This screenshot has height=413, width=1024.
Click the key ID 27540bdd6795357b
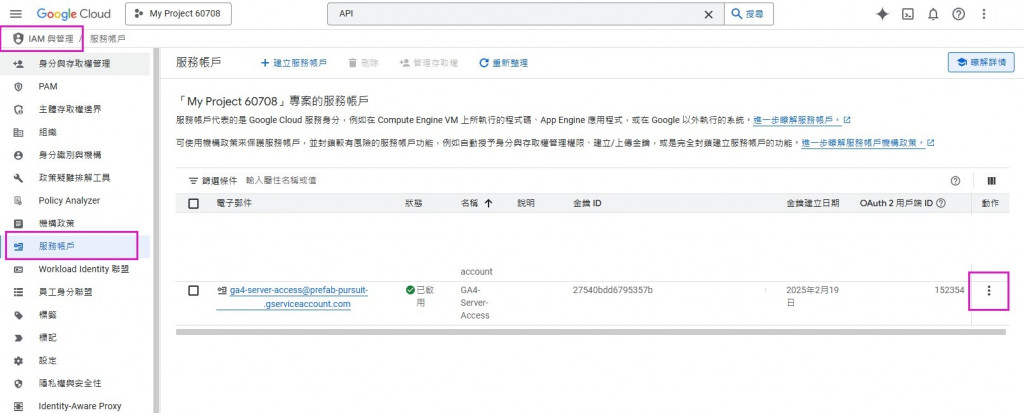[613, 290]
